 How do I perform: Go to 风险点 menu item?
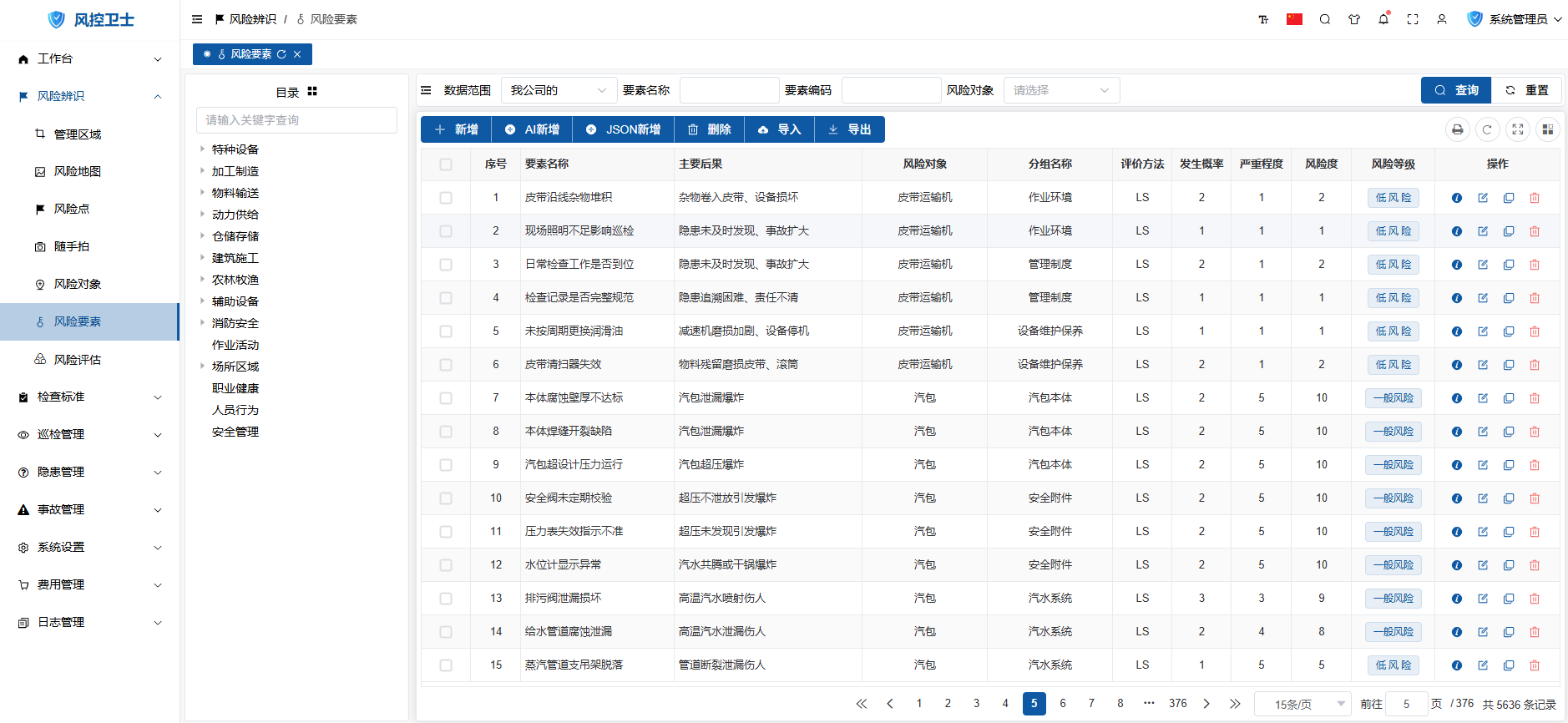pos(72,210)
